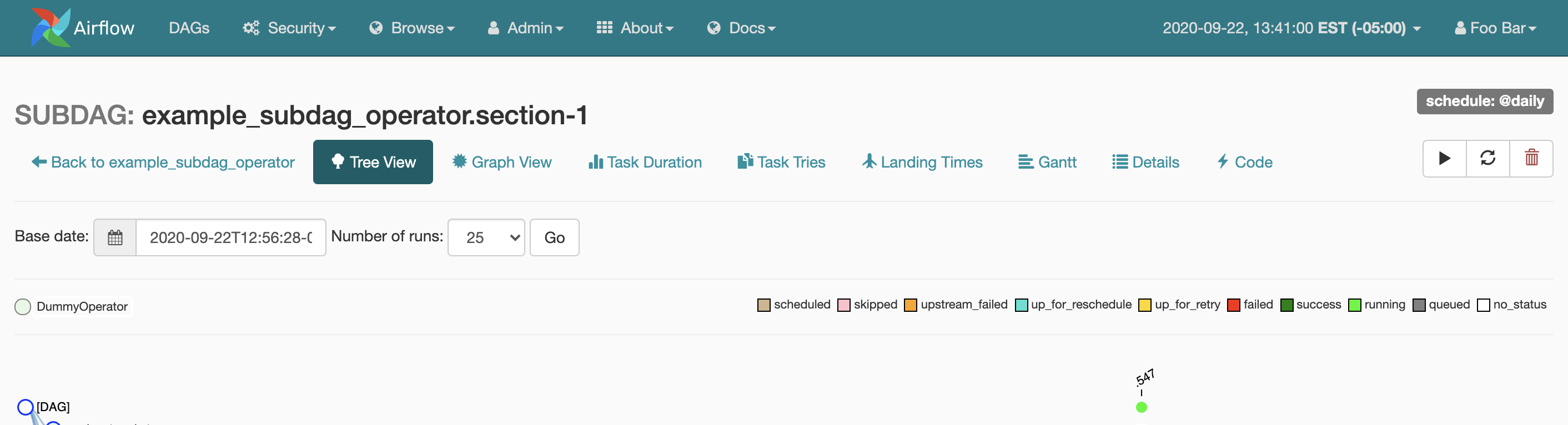Image resolution: width=1568 pixels, height=425 pixels.
Task: Click the Go button
Action: [555, 237]
